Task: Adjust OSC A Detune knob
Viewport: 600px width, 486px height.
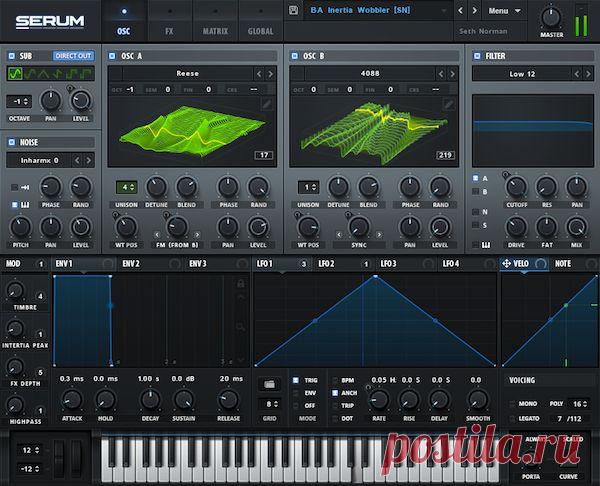Action: 157,187
